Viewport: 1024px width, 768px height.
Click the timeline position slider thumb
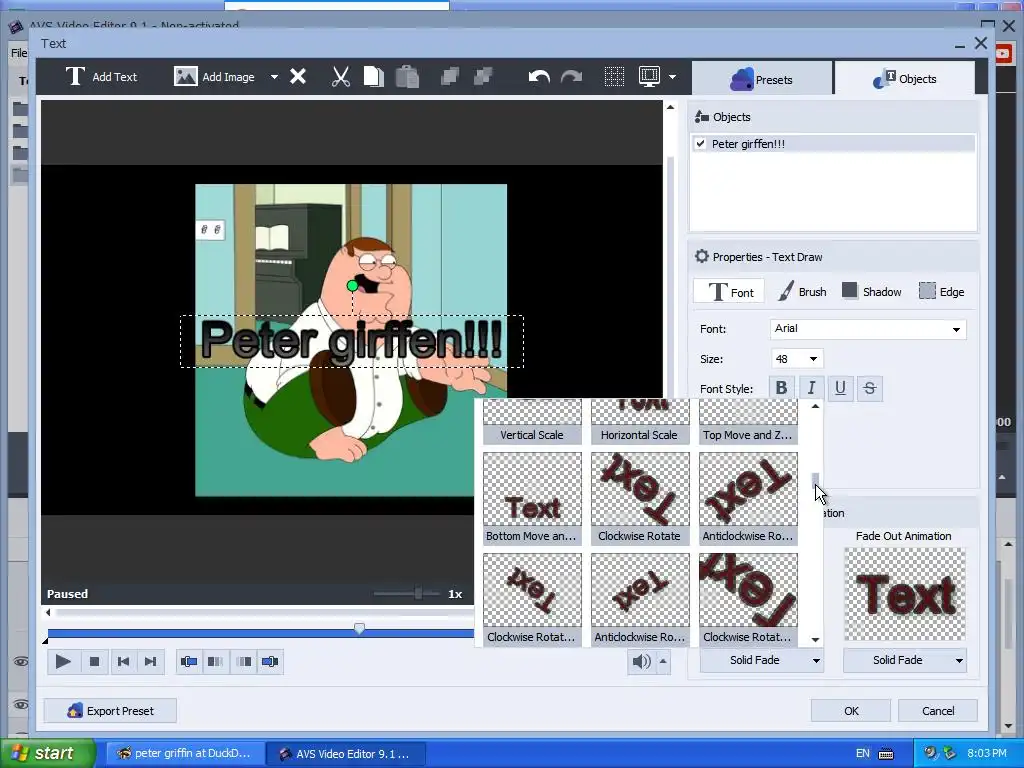[359, 628]
